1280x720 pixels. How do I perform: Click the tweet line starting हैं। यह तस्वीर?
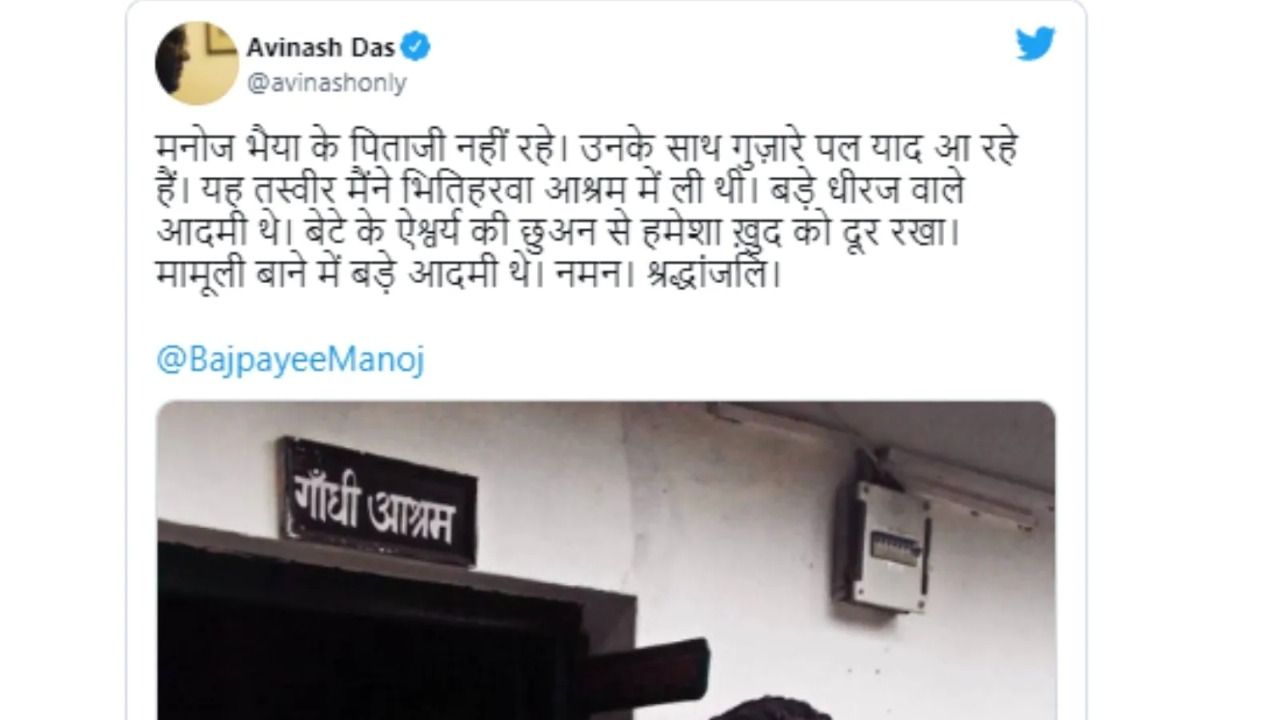pyautogui.click(x=559, y=191)
